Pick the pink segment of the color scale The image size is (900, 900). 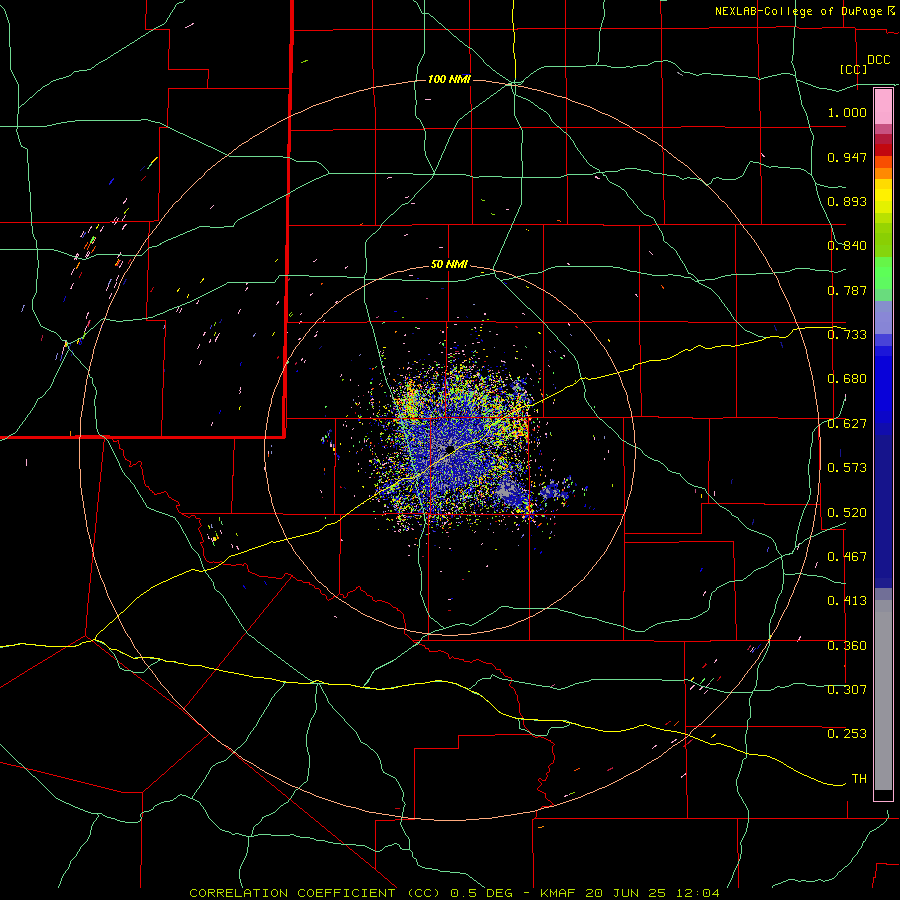point(883,107)
